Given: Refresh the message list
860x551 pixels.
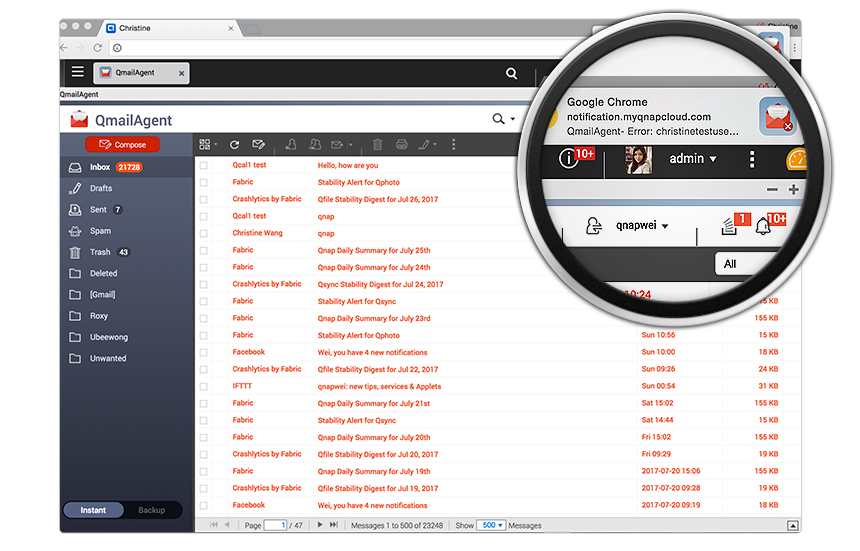Looking at the screenshot, I should coord(234,144).
